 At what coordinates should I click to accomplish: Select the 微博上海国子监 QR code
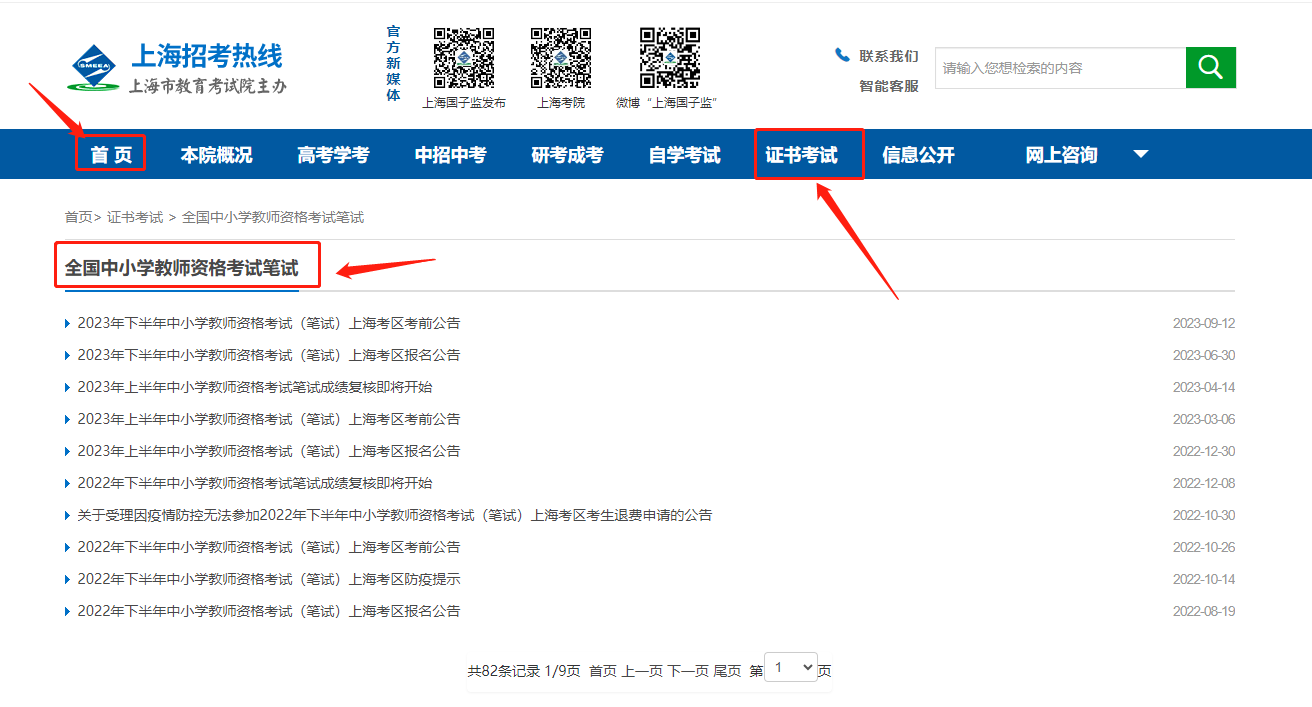(668, 60)
